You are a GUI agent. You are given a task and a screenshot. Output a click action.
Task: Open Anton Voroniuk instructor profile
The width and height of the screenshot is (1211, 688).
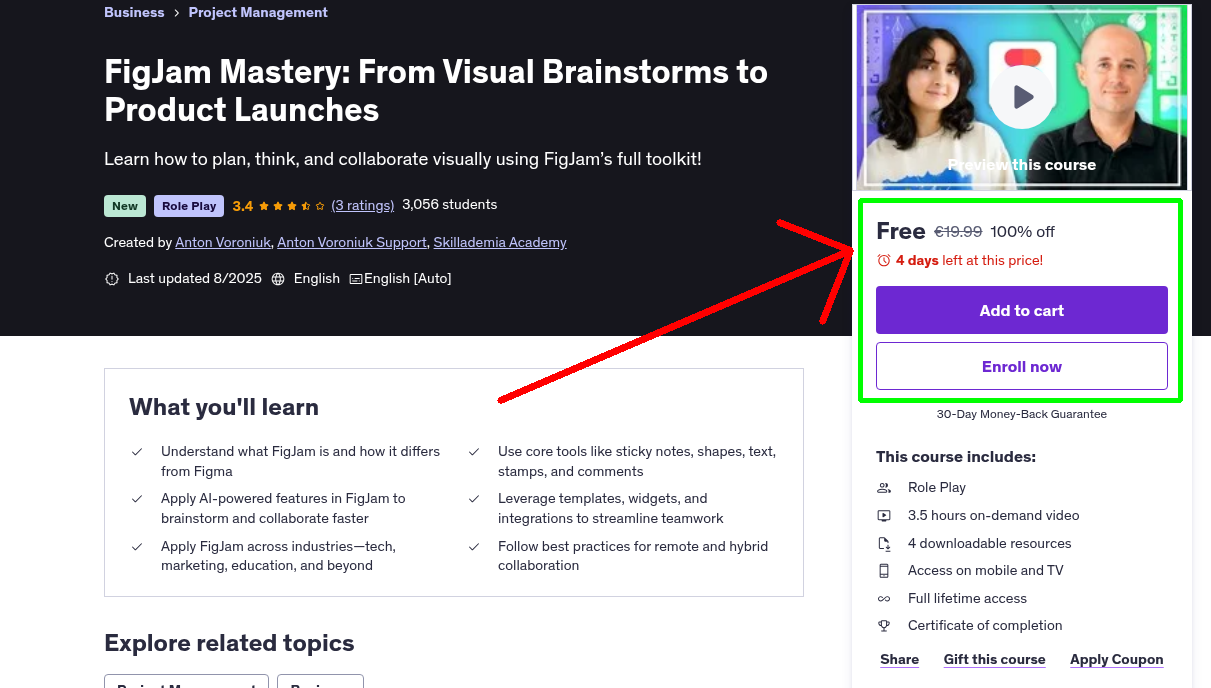point(223,242)
